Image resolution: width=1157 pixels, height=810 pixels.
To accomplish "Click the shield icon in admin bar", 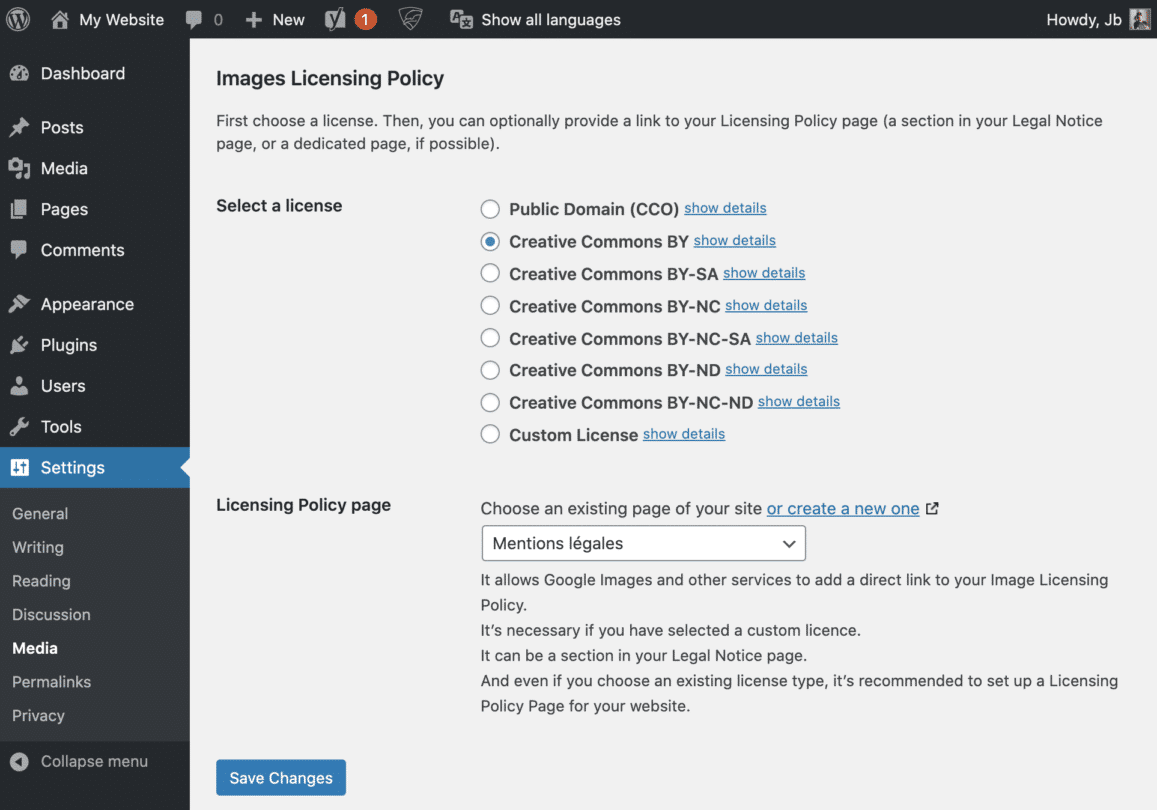I will coord(410,19).
